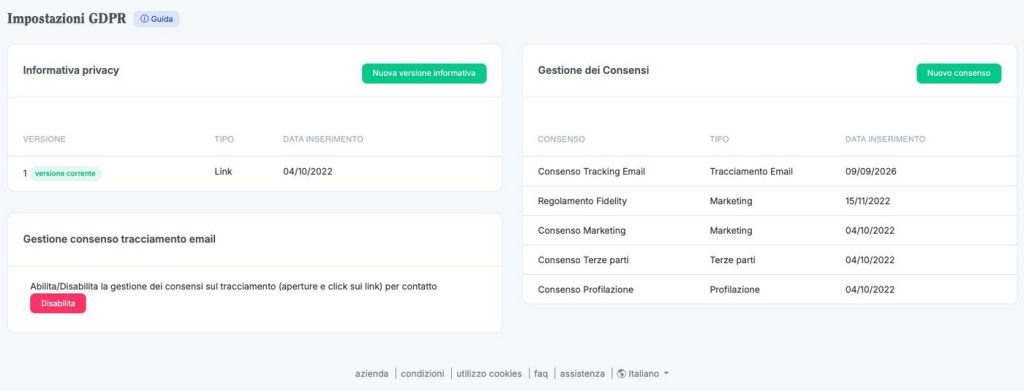The height and width of the screenshot is (391, 1024).
Task: Click Gestione consenso tracciamento email heading
Action: [x=120, y=240]
